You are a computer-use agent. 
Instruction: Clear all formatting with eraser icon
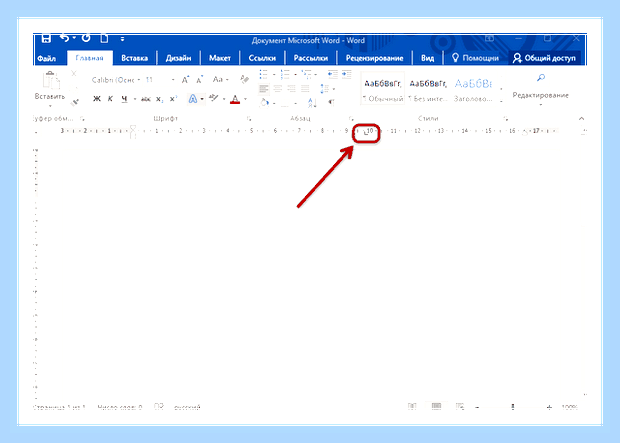244,79
